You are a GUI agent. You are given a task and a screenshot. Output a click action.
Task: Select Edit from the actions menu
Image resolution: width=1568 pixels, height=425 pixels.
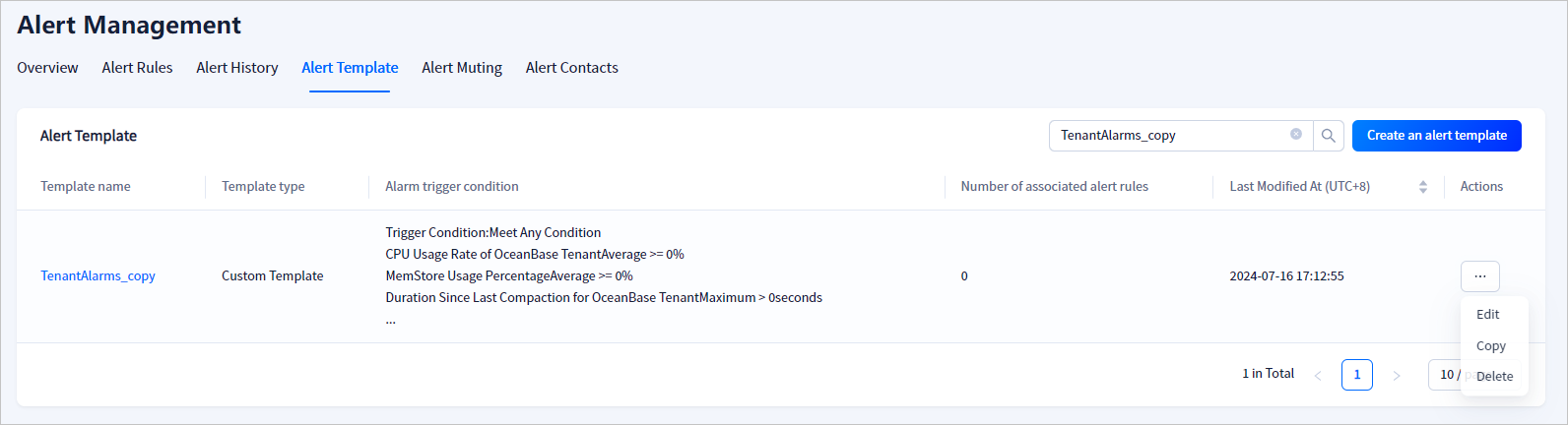point(1487,315)
